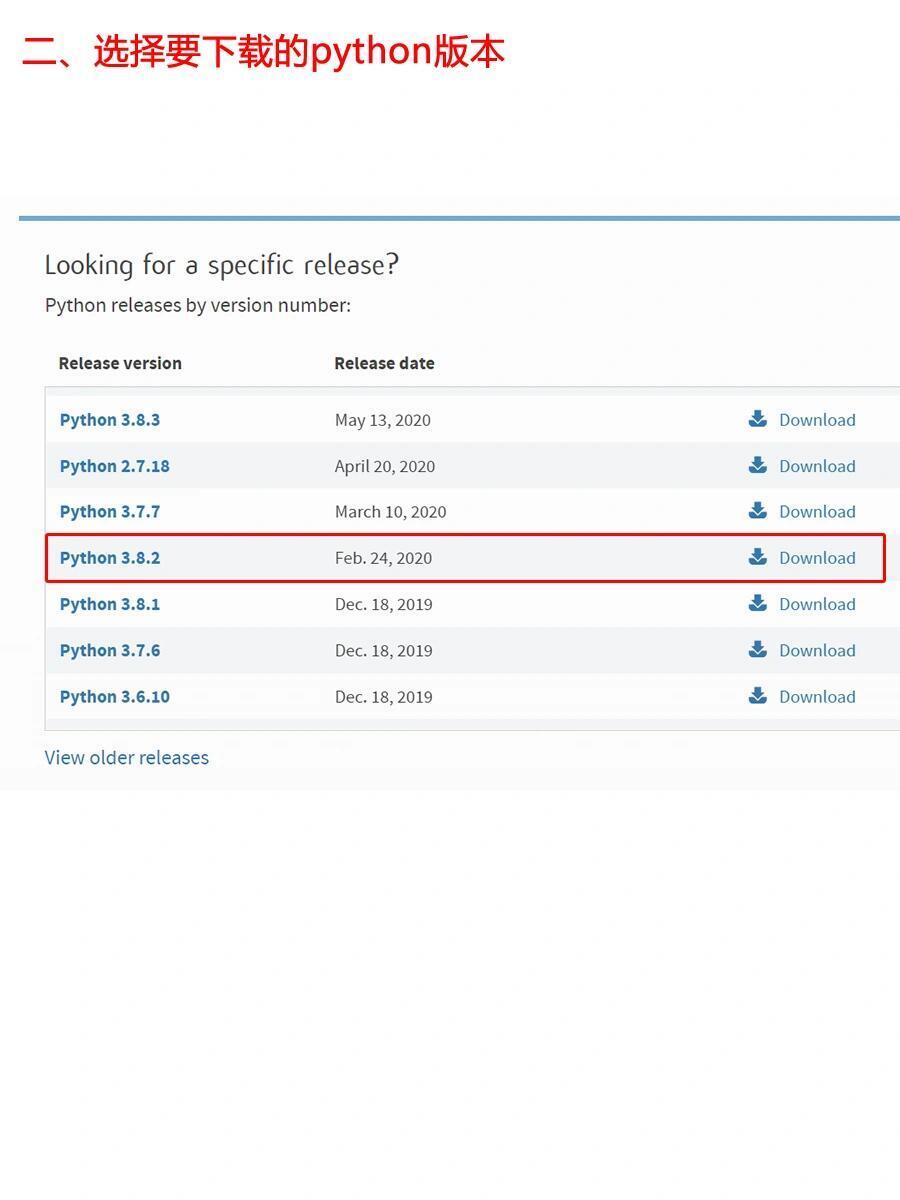
Task: Click Download text for Python 2.7.18
Action: tap(817, 466)
